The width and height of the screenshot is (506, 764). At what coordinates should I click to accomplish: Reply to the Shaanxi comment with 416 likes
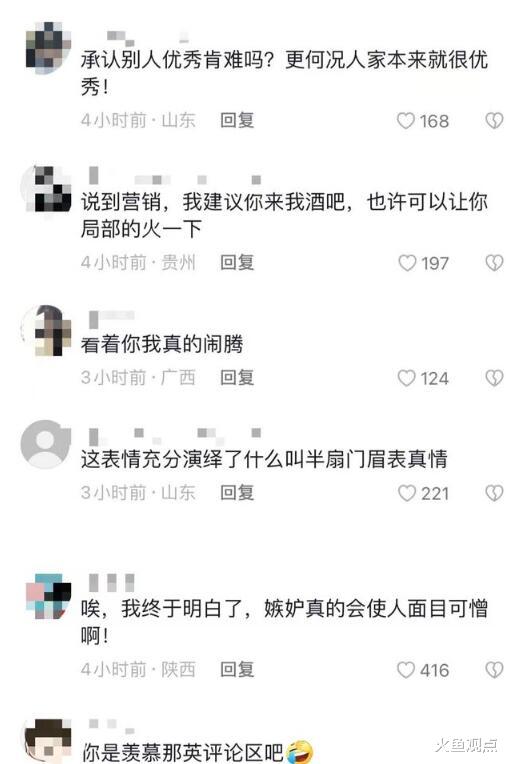point(237,669)
